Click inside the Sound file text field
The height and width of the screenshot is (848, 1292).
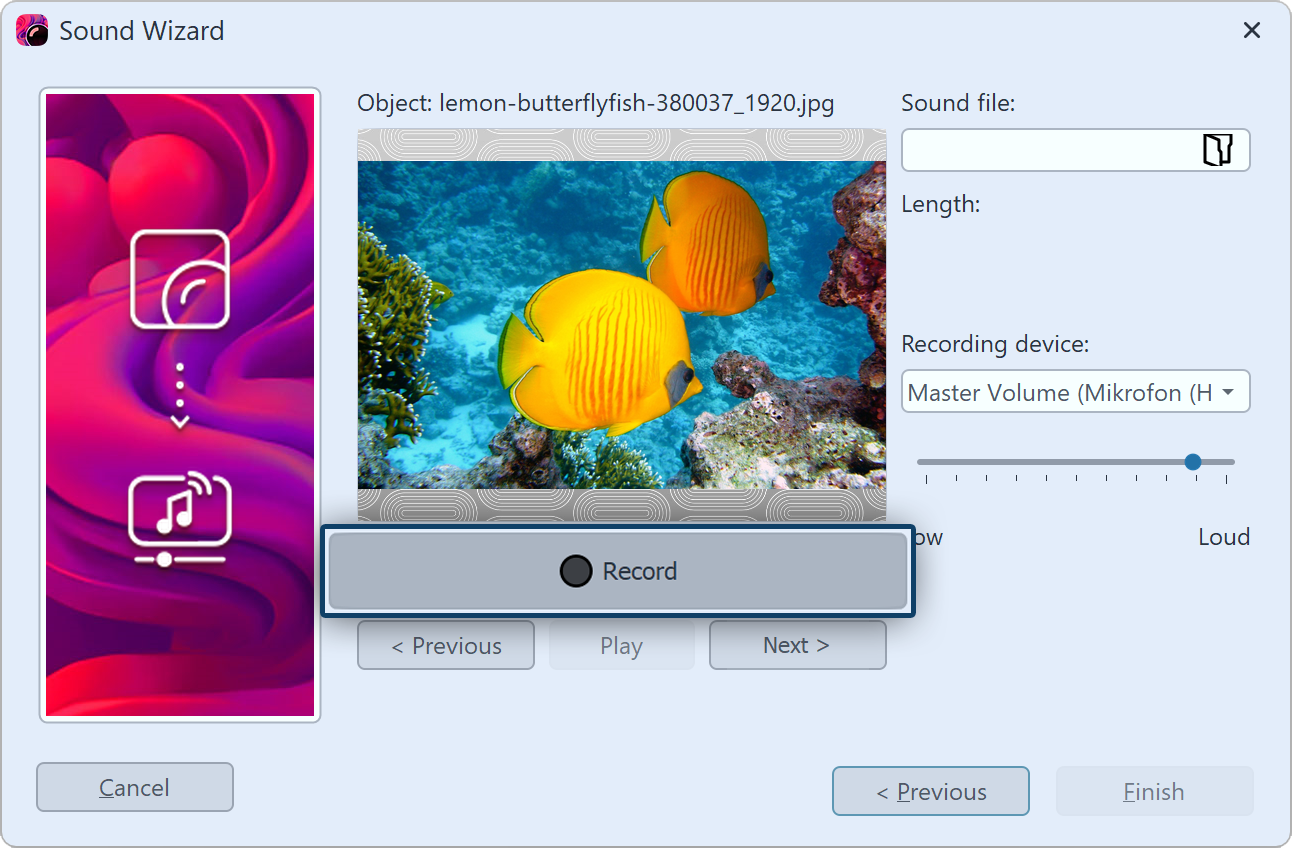pyautogui.click(x=1048, y=150)
